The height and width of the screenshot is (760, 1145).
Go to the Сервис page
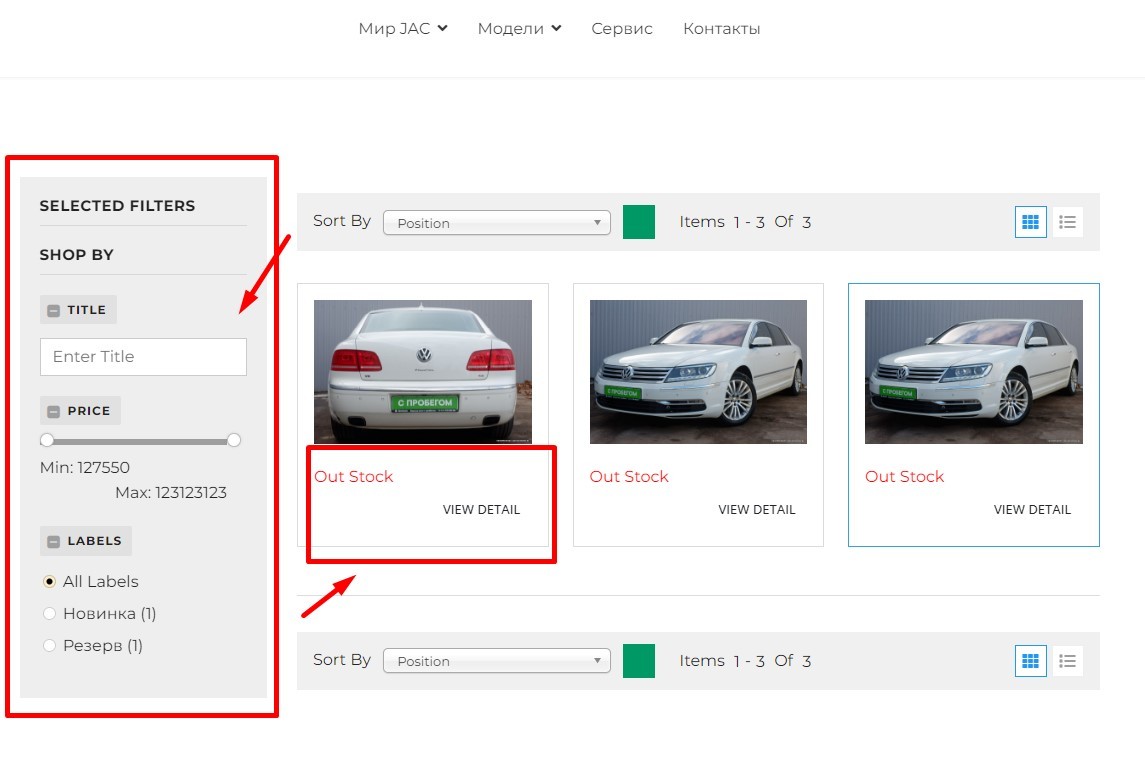pos(621,29)
